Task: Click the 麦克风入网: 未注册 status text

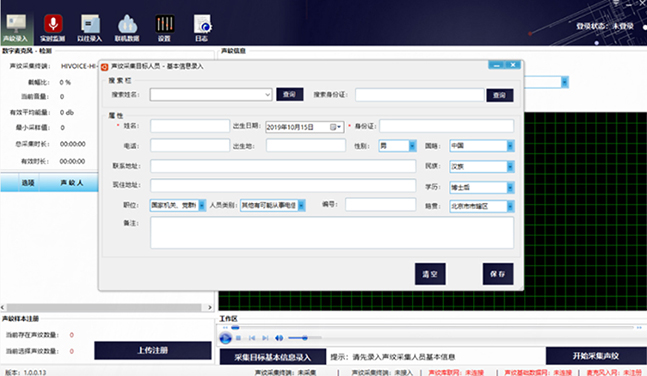Action: pos(614,373)
